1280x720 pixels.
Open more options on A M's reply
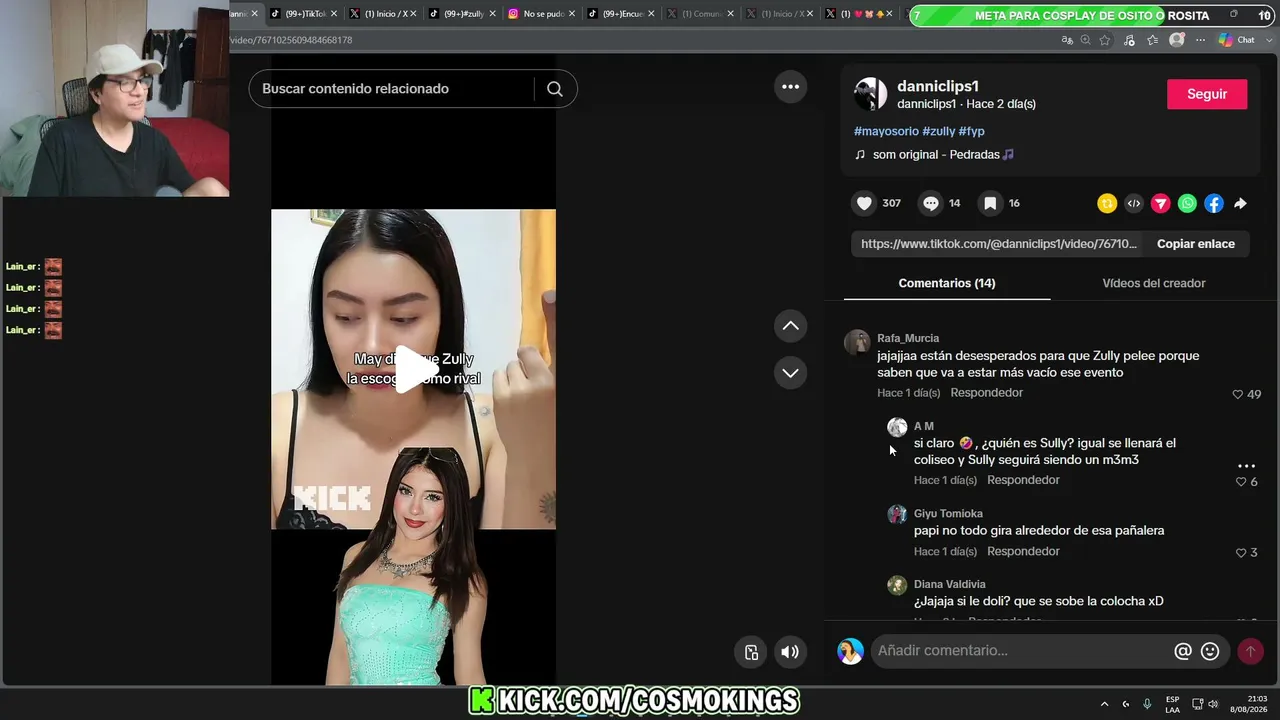click(x=1246, y=466)
